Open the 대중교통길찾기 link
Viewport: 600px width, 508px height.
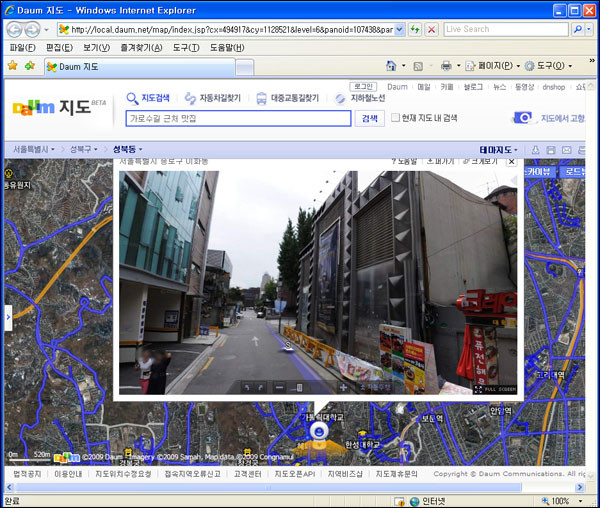pyautogui.click(x=295, y=98)
